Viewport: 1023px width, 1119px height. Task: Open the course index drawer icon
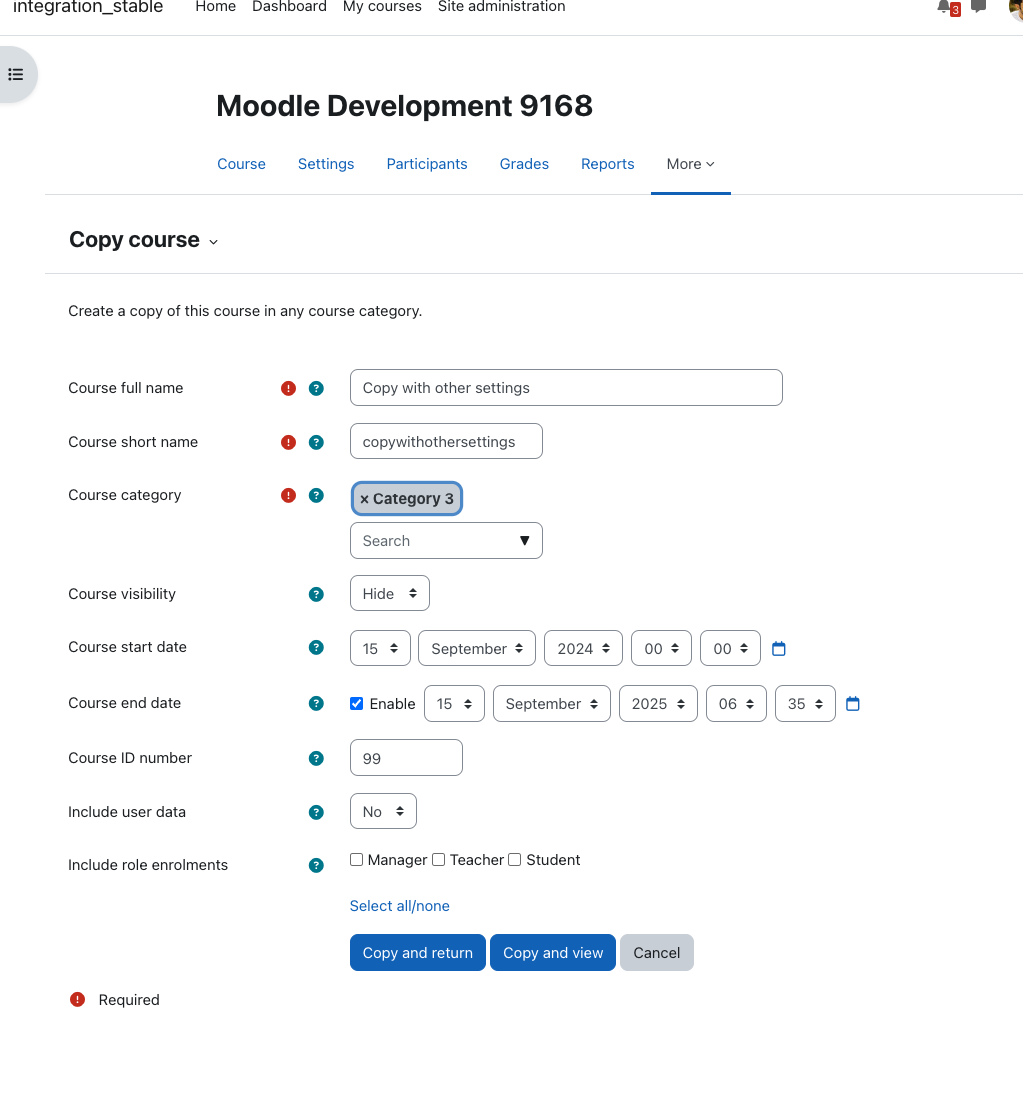click(x=16, y=74)
